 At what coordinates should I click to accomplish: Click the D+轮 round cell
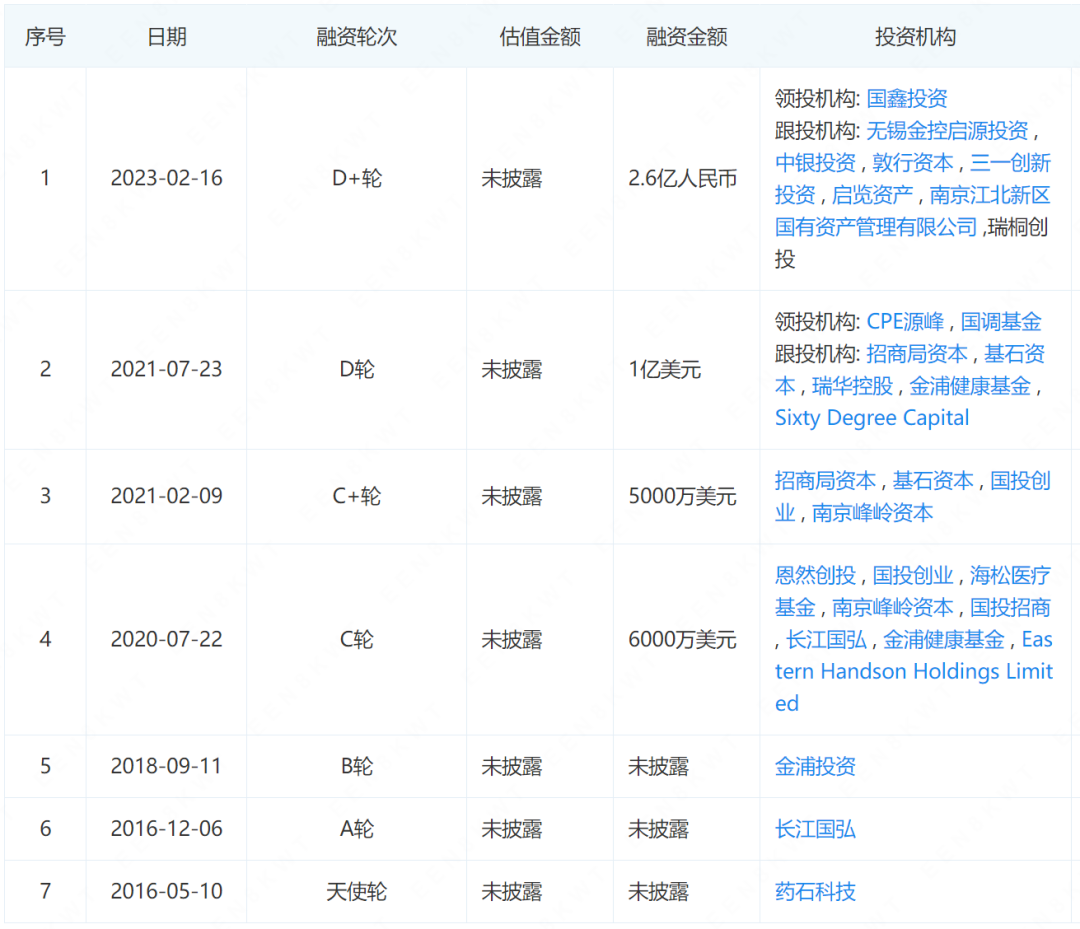coord(357,178)
